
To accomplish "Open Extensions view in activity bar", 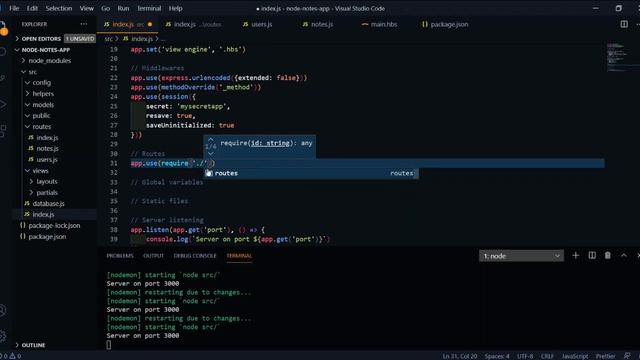I will pyautogui.click(x=3, y=131).
